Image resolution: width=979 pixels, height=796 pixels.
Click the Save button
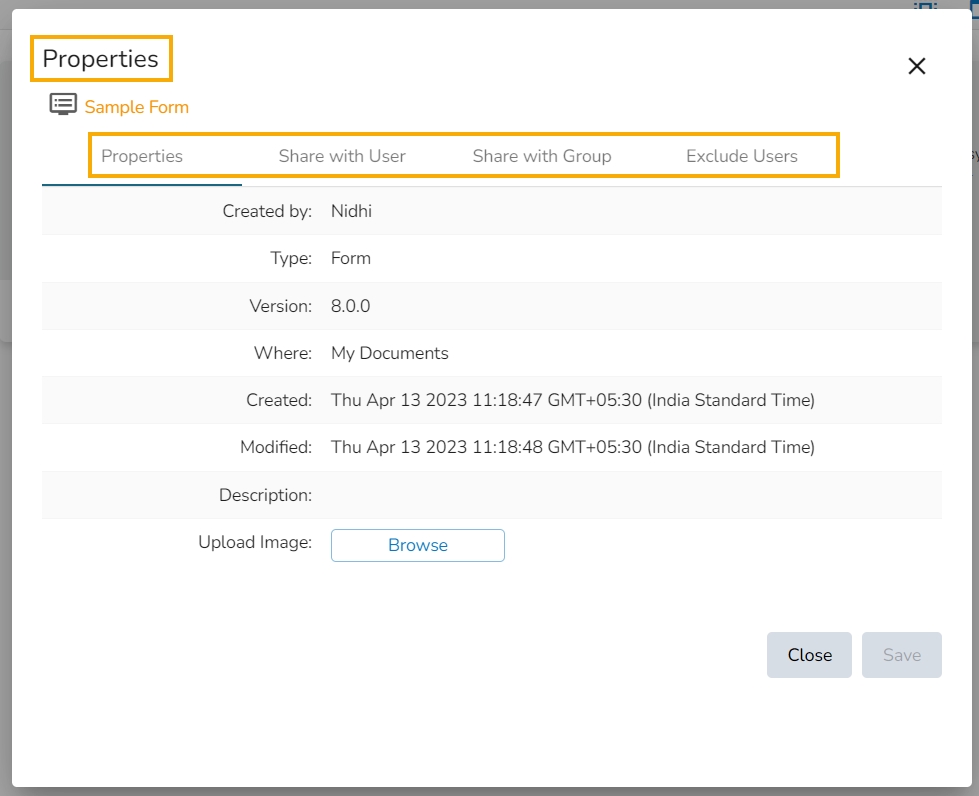click(x=902, y=655)
